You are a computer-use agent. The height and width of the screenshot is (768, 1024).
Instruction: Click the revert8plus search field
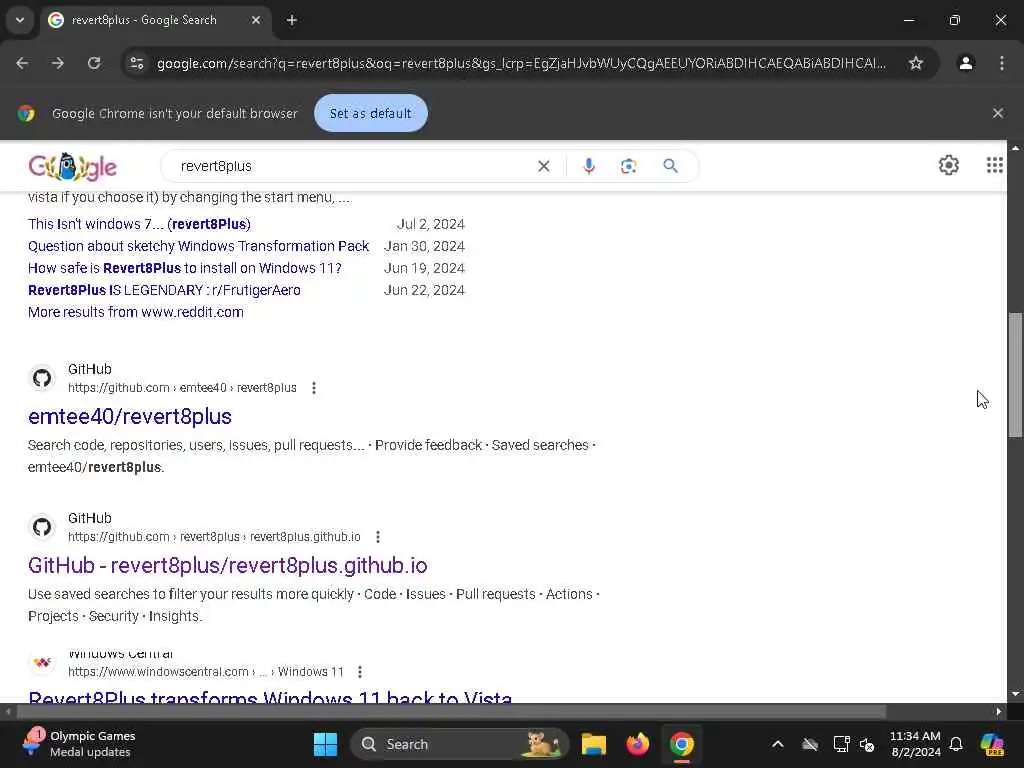pyautogui.click(x=353, y=167)
